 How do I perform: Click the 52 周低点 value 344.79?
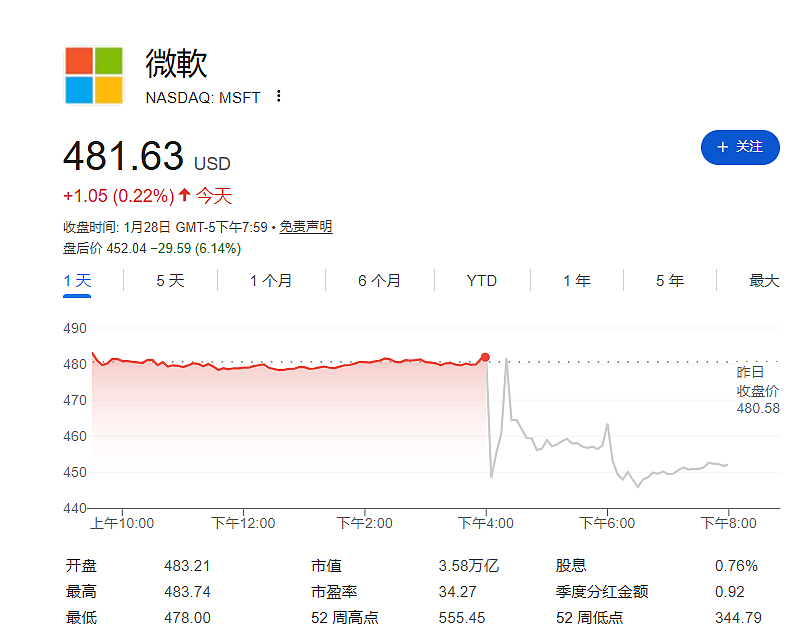tap(738, 618)
